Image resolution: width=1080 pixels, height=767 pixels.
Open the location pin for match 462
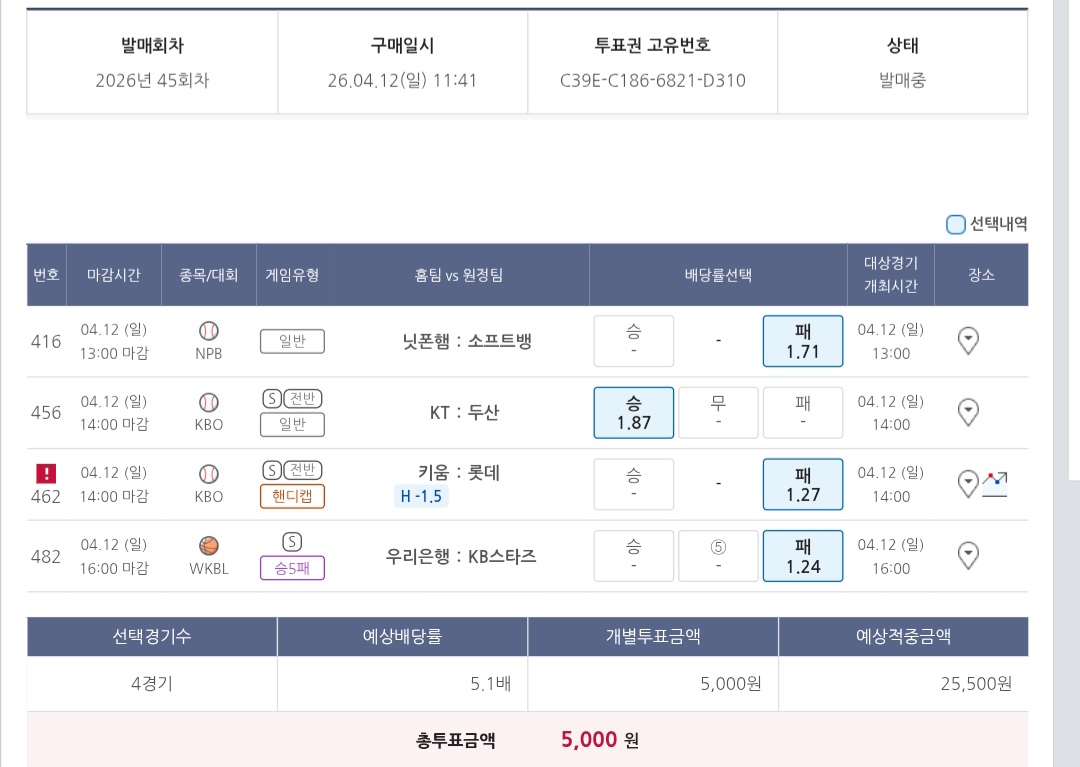click(x=968, y=484)
